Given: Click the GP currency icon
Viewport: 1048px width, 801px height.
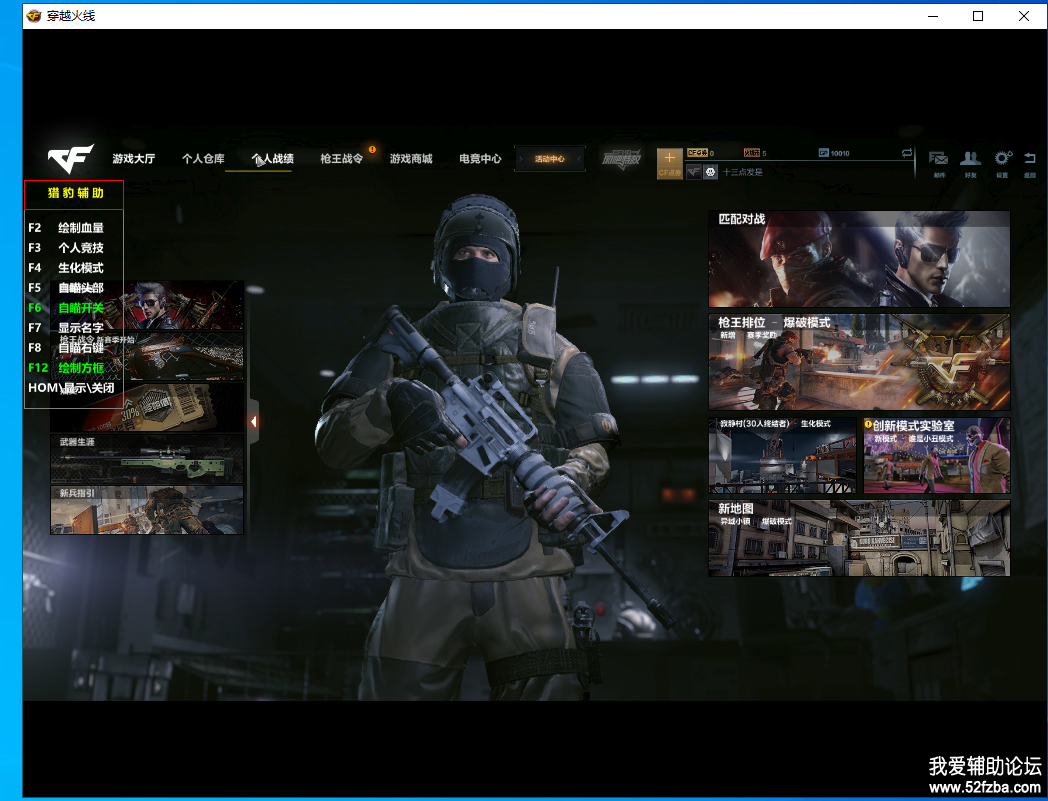Looking at the screenshot, I should (824, 153).
